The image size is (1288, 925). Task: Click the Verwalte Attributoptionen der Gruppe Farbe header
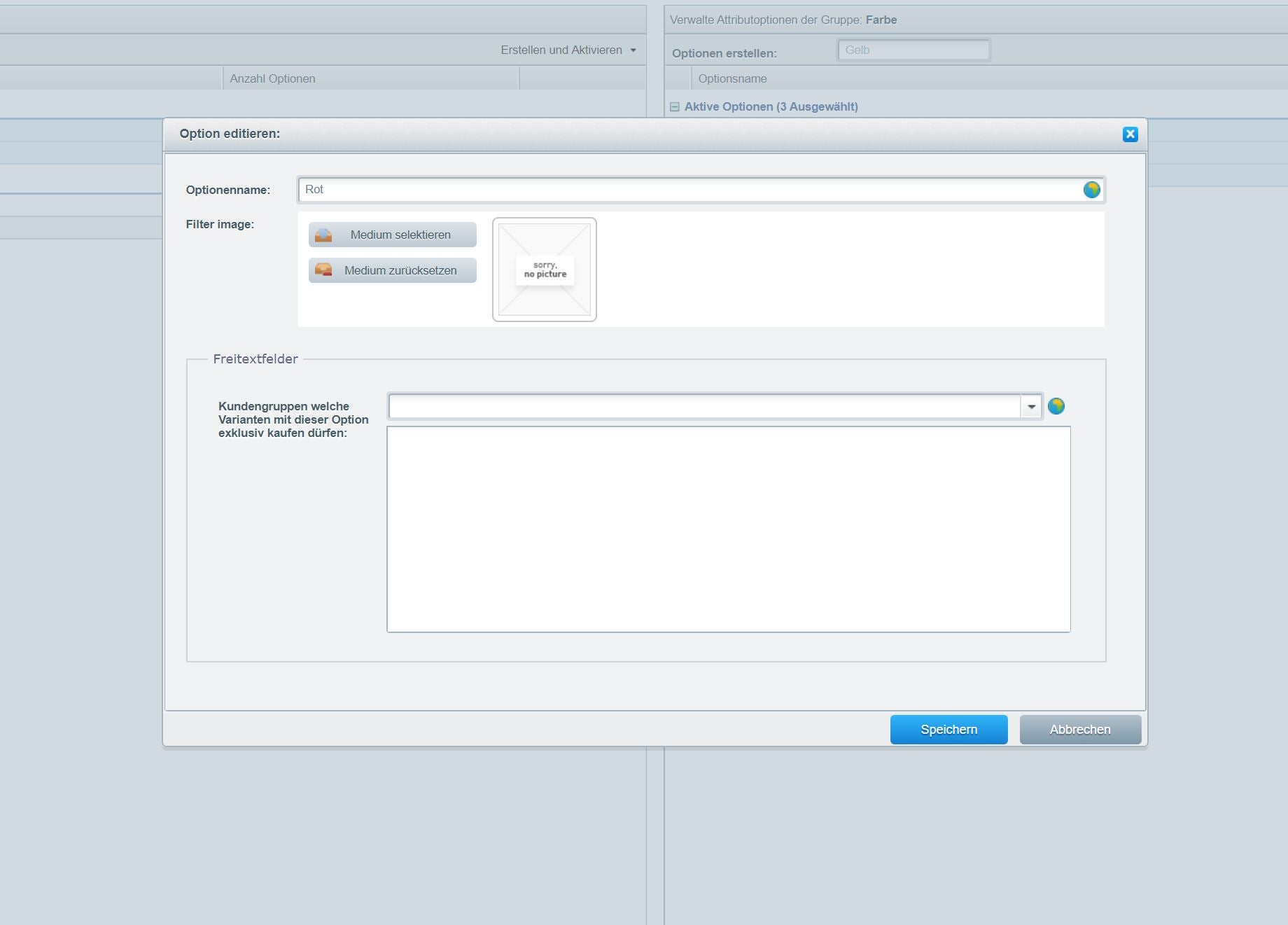[783, 20]
